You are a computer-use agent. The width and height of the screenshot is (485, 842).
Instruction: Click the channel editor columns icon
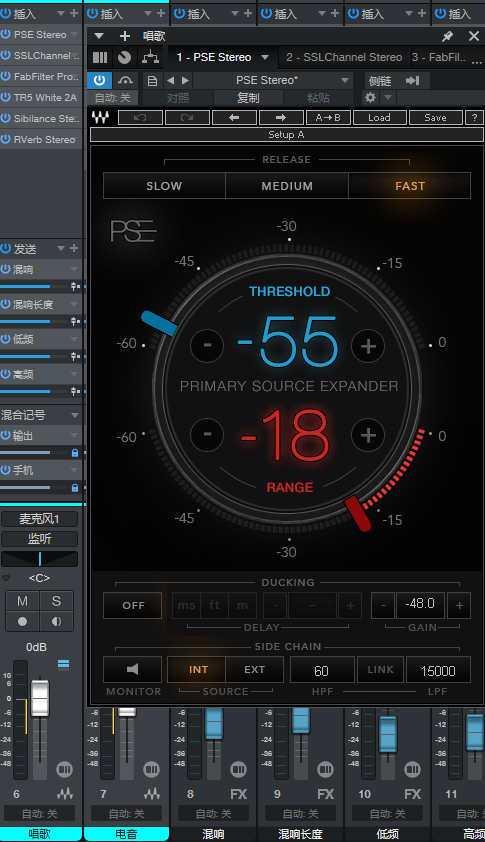click(x=100, y=57)
